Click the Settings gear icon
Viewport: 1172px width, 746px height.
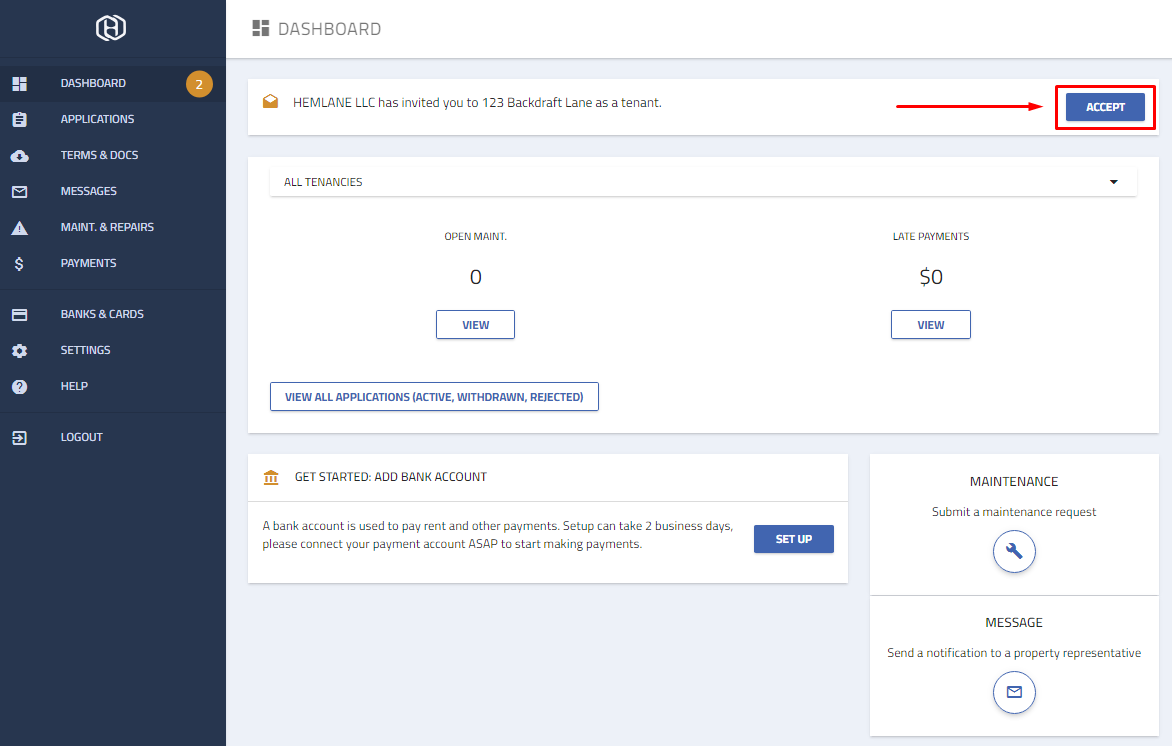[x=19, y=351]
